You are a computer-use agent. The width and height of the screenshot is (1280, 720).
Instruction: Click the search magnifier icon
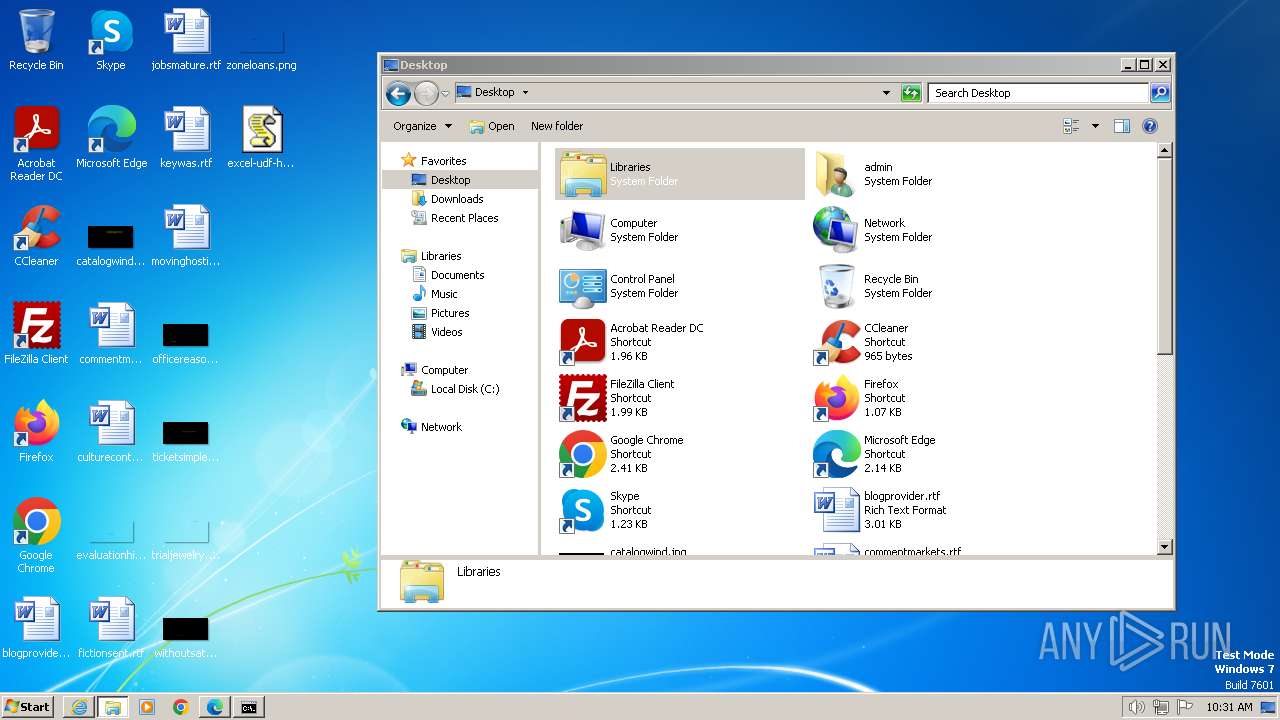point(1160,93)
